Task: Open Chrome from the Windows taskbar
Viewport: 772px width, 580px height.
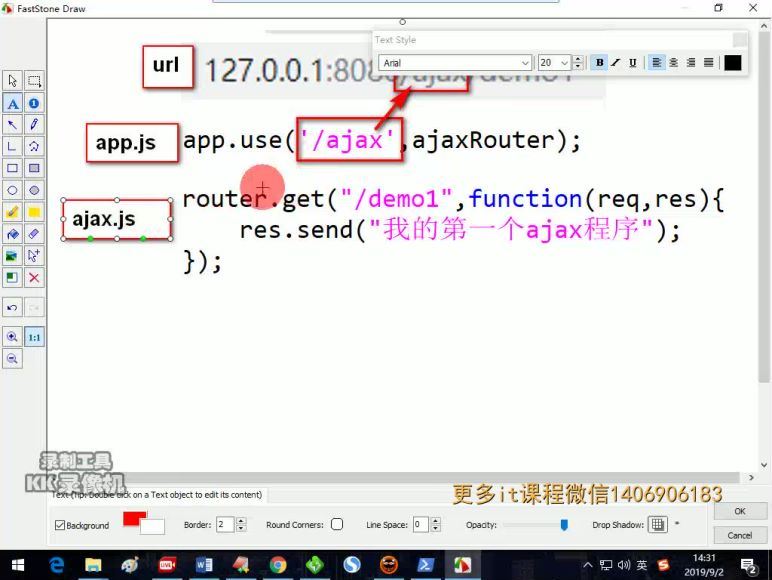Action: point(278,565)
